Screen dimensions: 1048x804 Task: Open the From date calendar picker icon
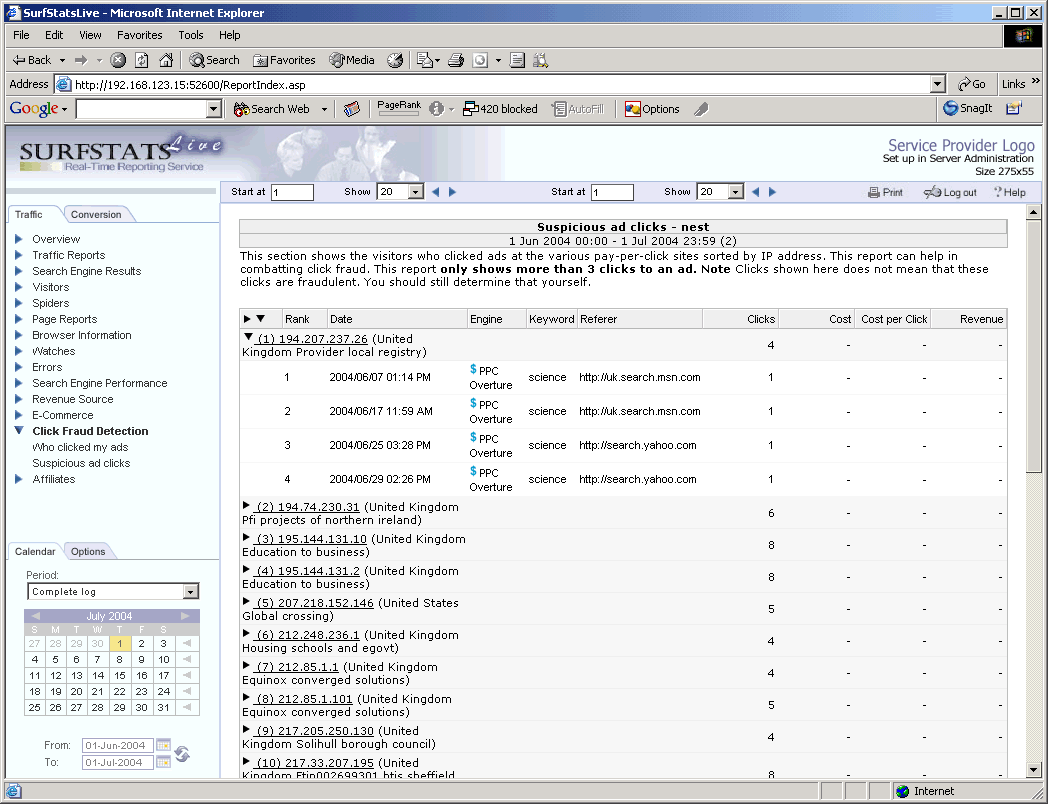(x=164, y=746)
